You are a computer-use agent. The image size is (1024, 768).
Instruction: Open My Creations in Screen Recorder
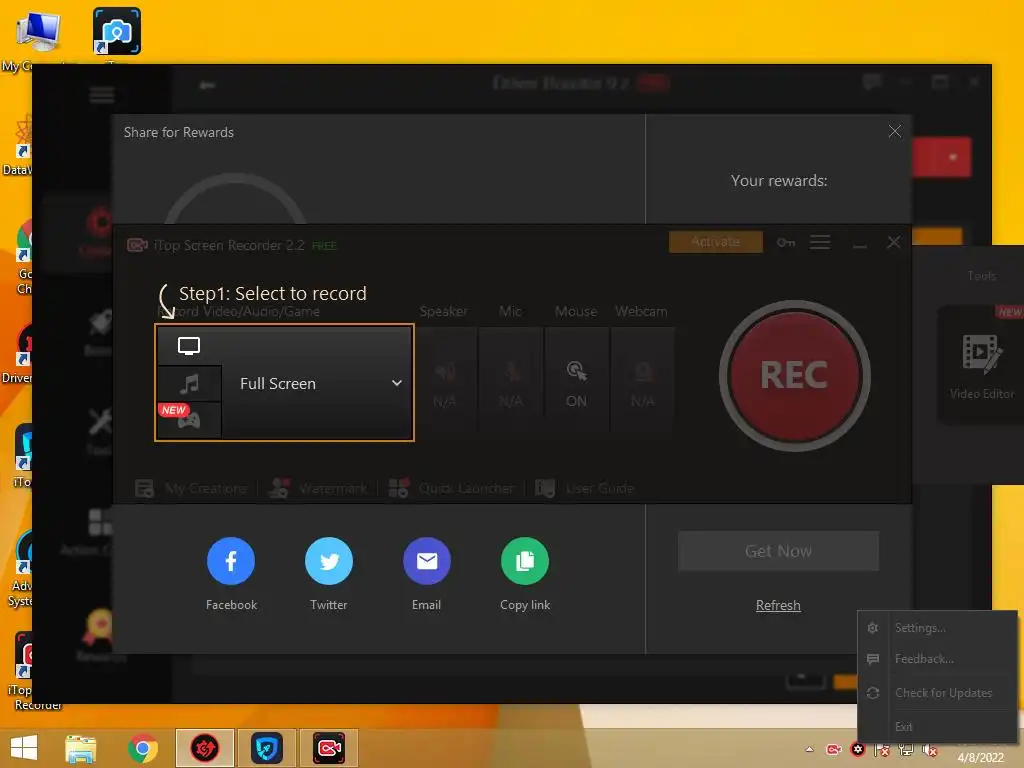[191, 488]
